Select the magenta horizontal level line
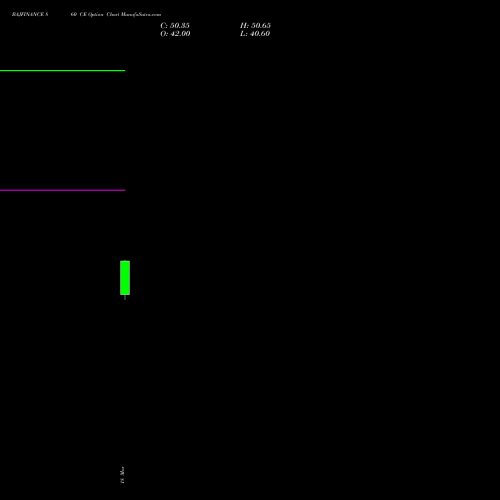This screenshot has height=500, width=500. click(x=62, y=190)
